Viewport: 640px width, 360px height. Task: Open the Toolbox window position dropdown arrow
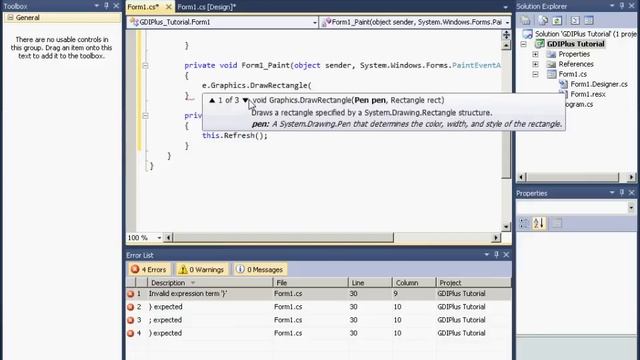coord(97,6)
